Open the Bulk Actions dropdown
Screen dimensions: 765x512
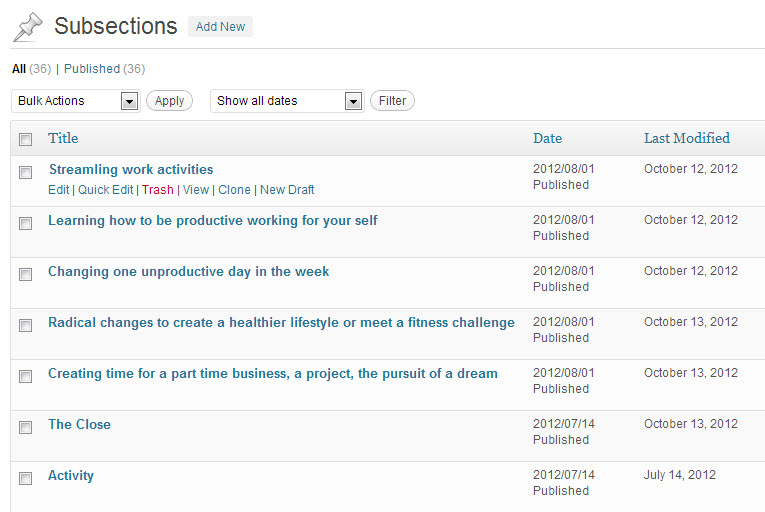[x=75, y=101]
